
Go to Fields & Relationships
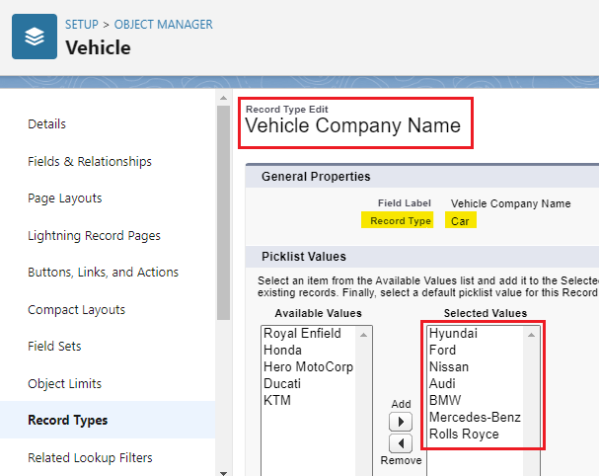90,161
